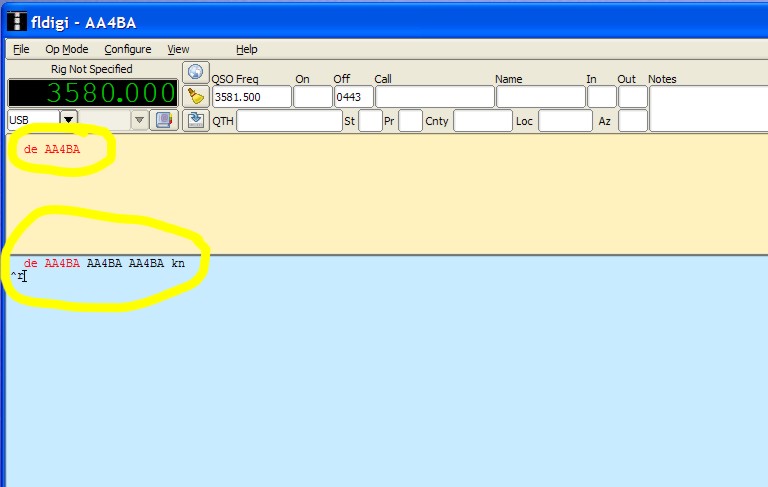Viewport: 768px width, 487px height.
Task: Click the On time field
Action: coord(312,97)
